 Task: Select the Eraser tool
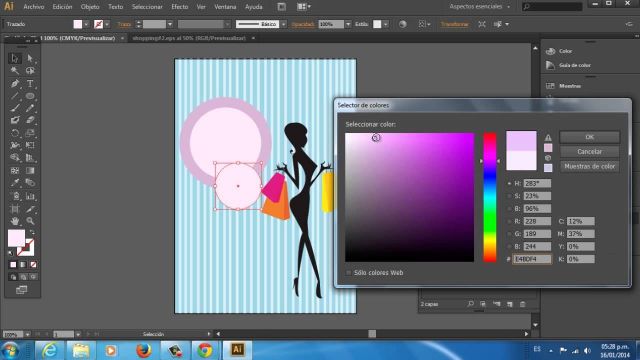(30, 120)
